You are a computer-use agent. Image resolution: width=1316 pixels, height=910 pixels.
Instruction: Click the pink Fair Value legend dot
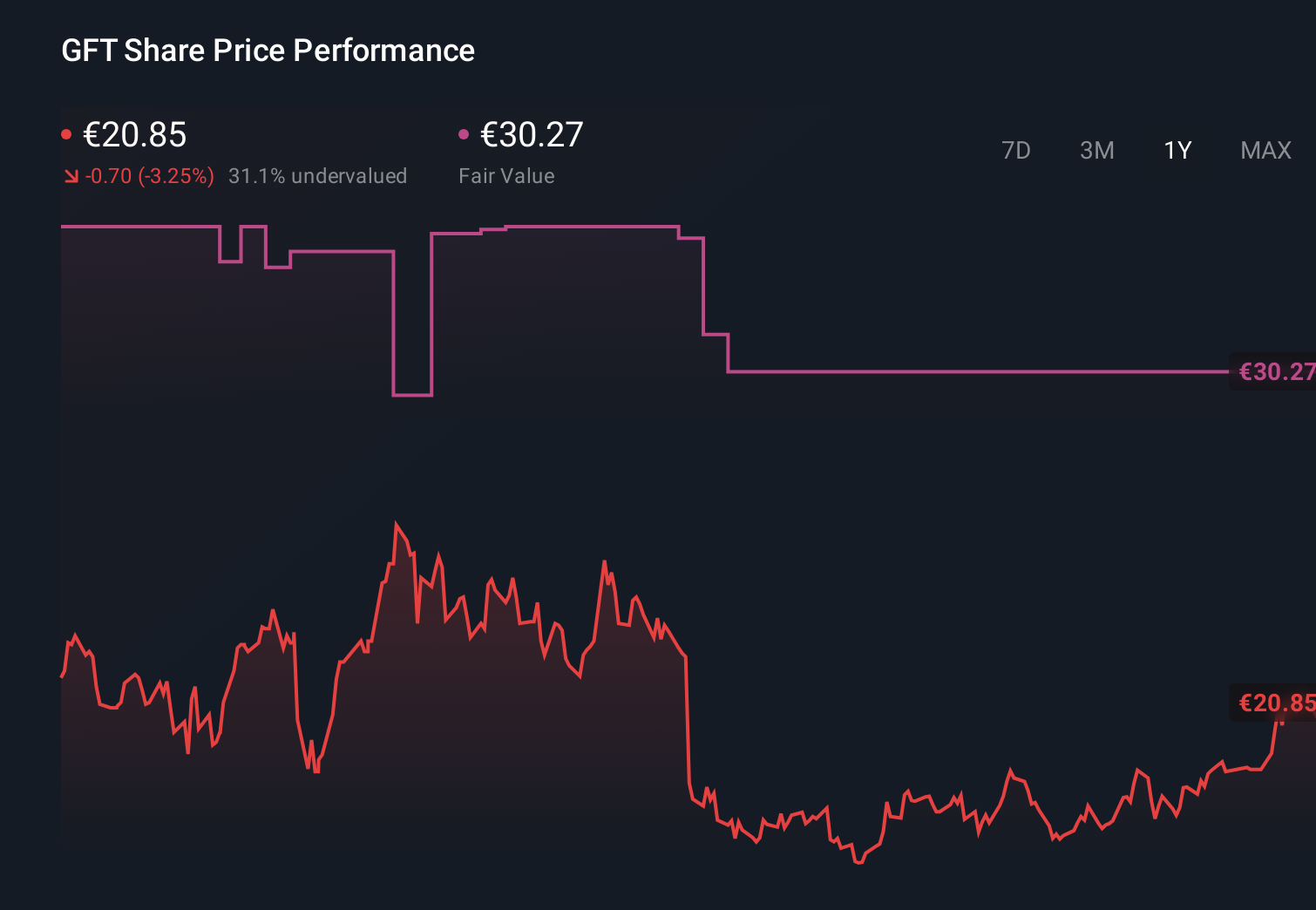tap(465, 132)
